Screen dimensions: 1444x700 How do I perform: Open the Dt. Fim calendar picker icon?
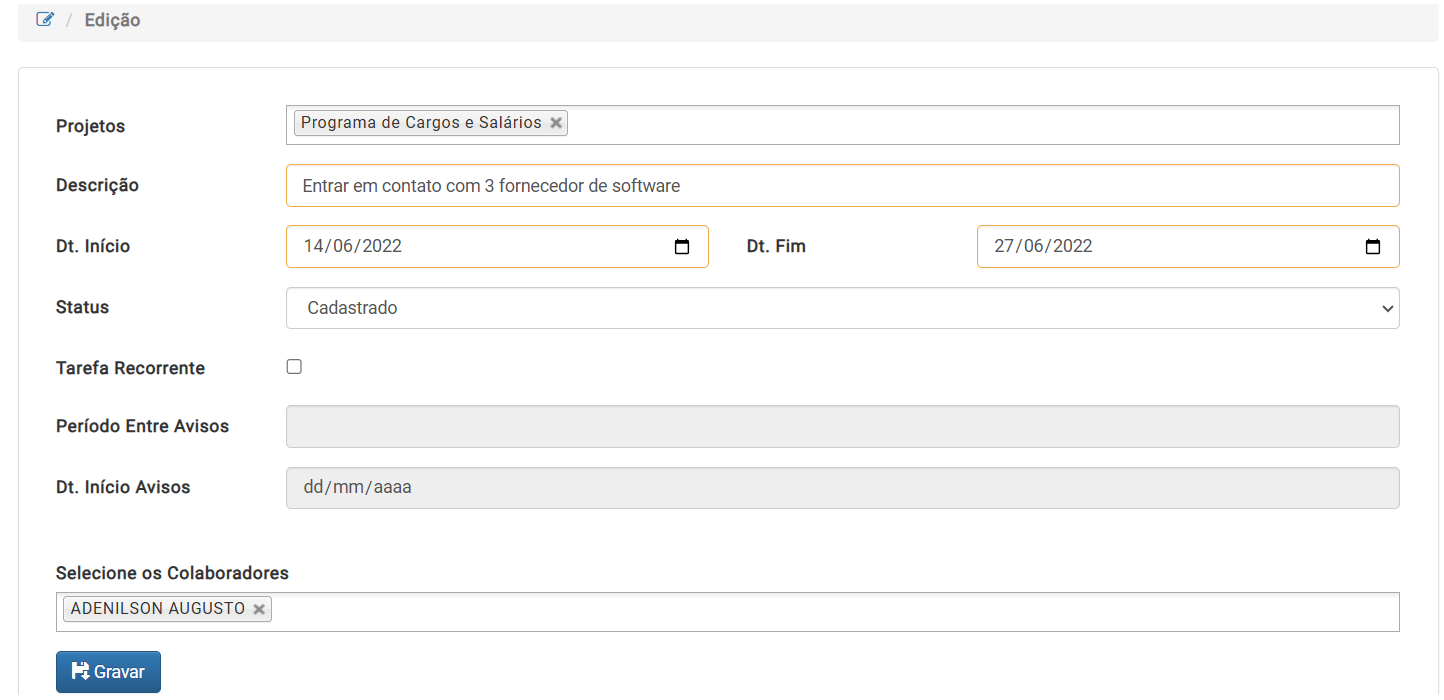tap(1373, 247)
